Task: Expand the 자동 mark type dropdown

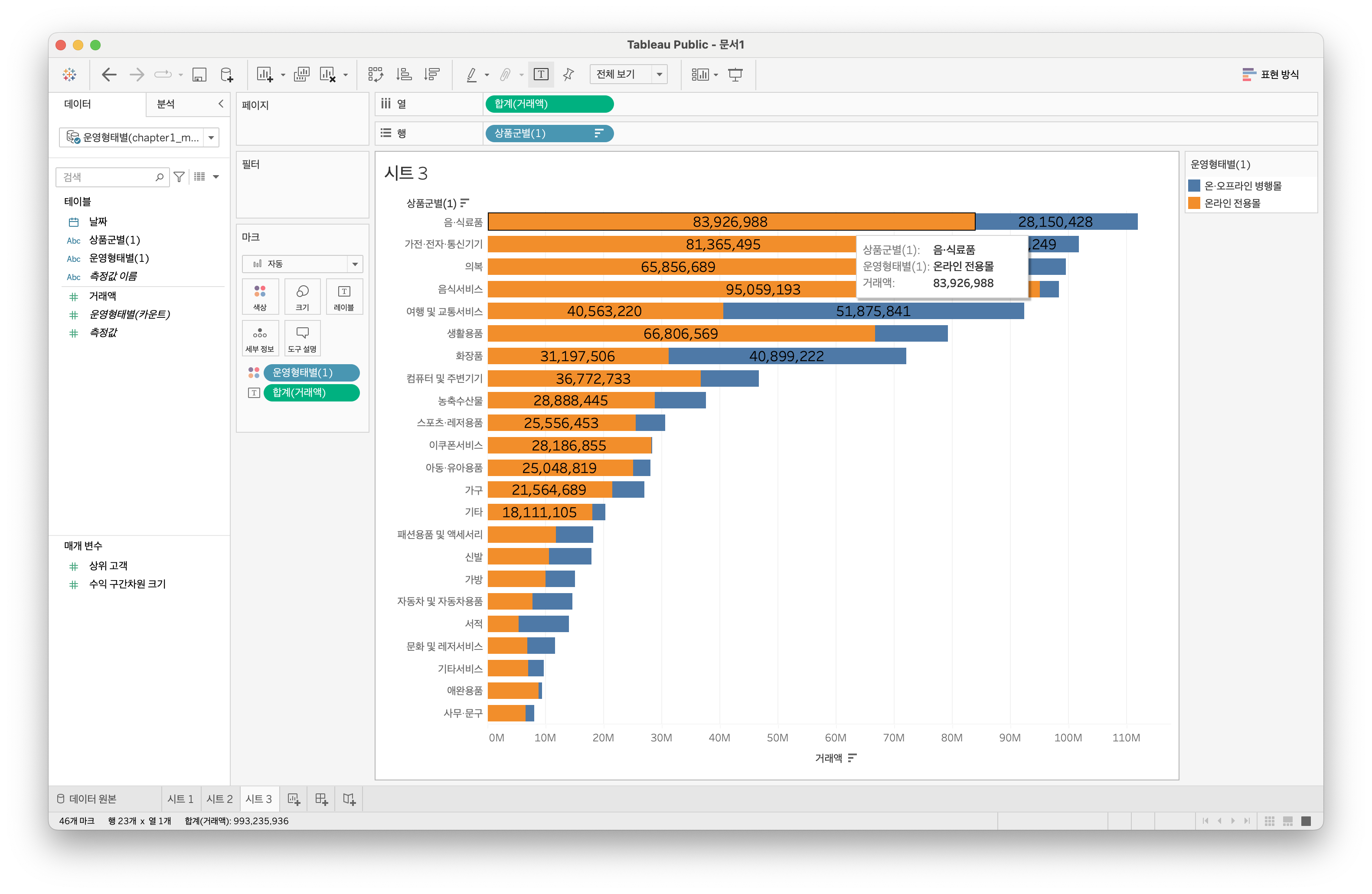Action: (355, 264)
